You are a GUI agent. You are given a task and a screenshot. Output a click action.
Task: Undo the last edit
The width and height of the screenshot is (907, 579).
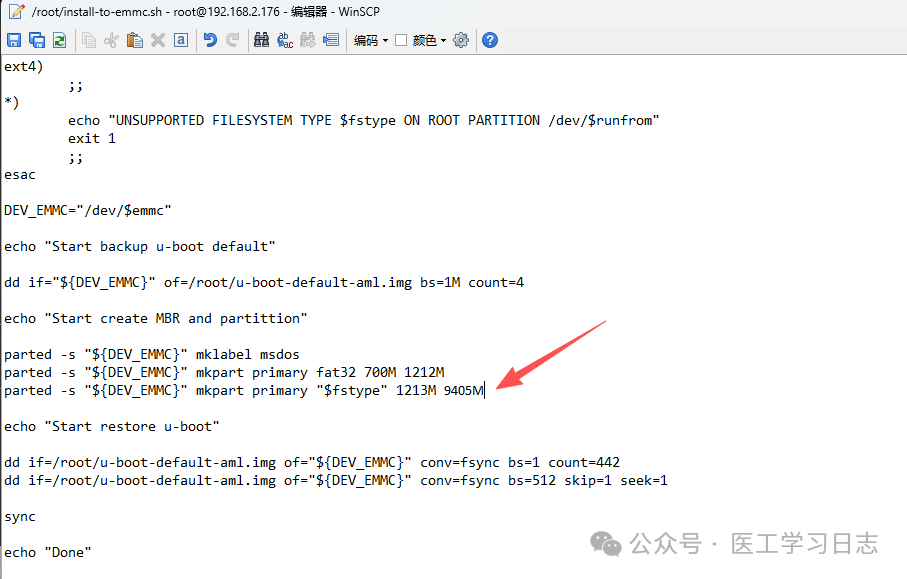210,41
